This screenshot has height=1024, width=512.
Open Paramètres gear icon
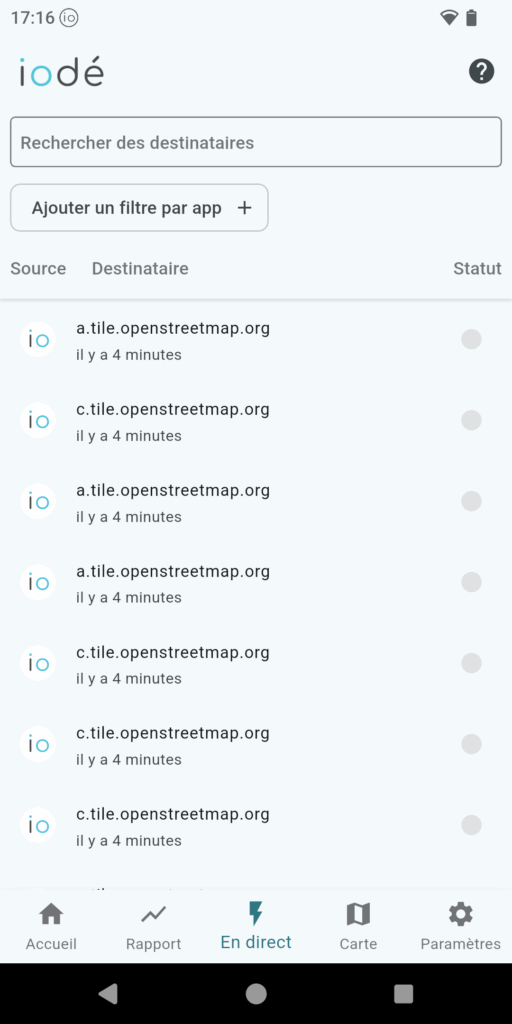click(x=460, y=914)
